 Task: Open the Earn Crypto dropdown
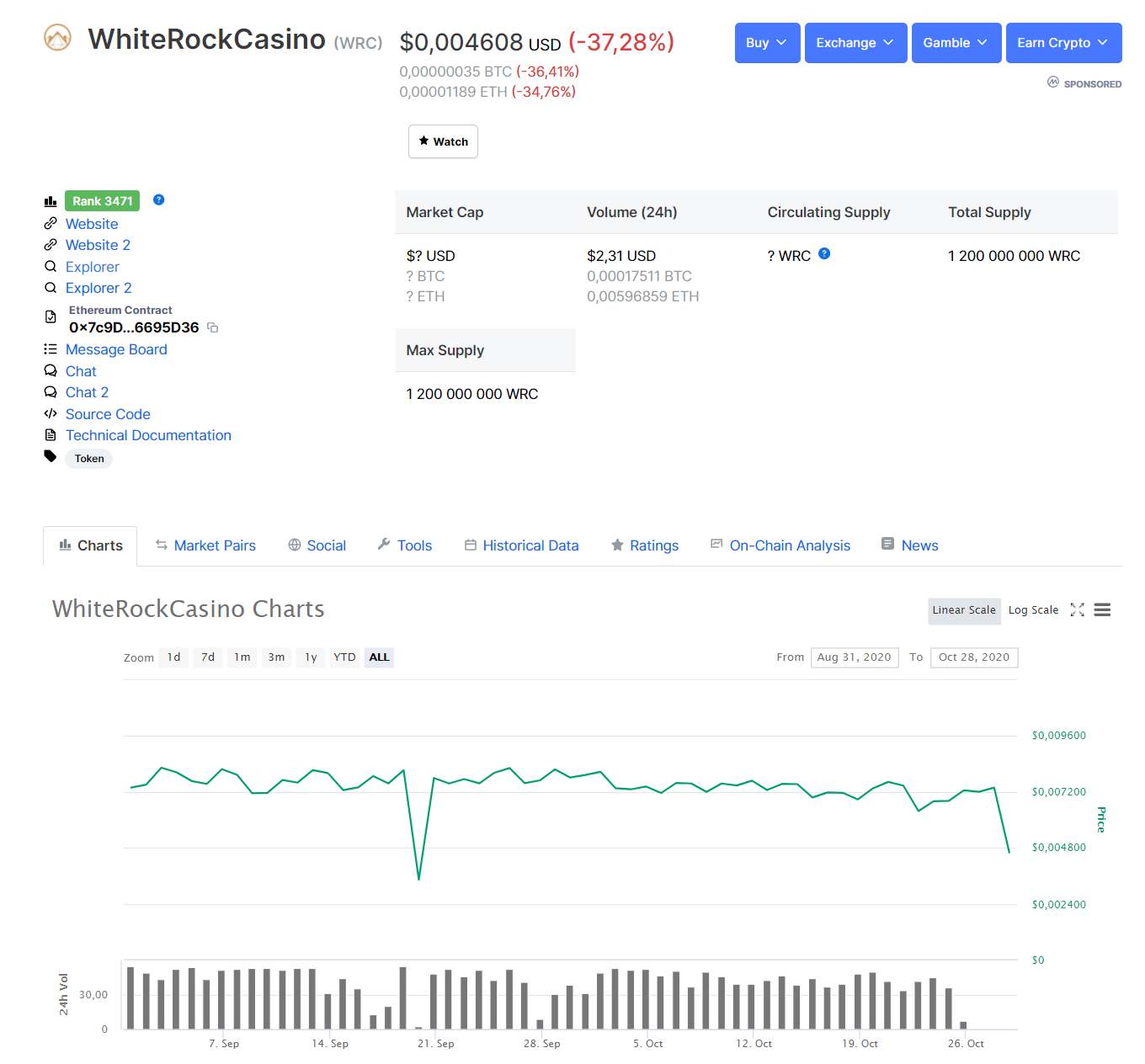point(1063,43)
